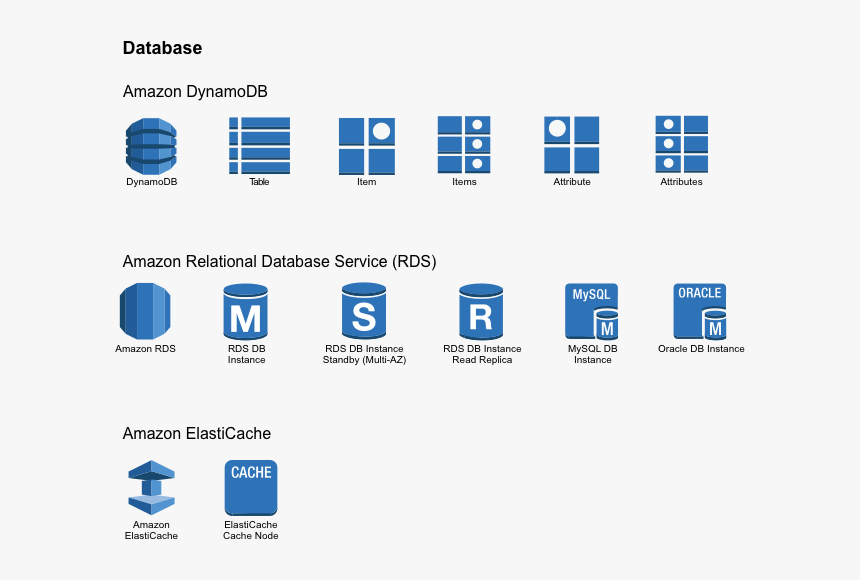Click the "RDS DB Instance Read Replica" label
This screenshot has height=580, width=860.
(482, 354)
